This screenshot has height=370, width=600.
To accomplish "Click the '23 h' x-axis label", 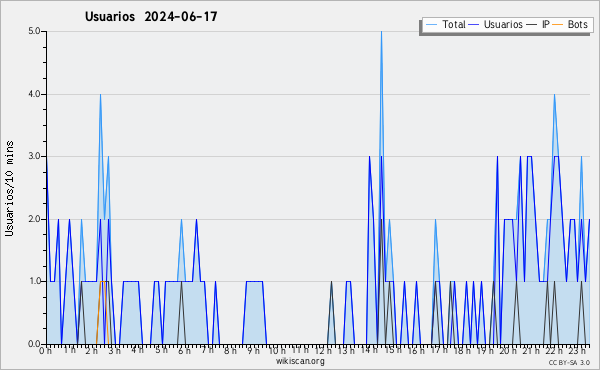I will coord(577,350).
